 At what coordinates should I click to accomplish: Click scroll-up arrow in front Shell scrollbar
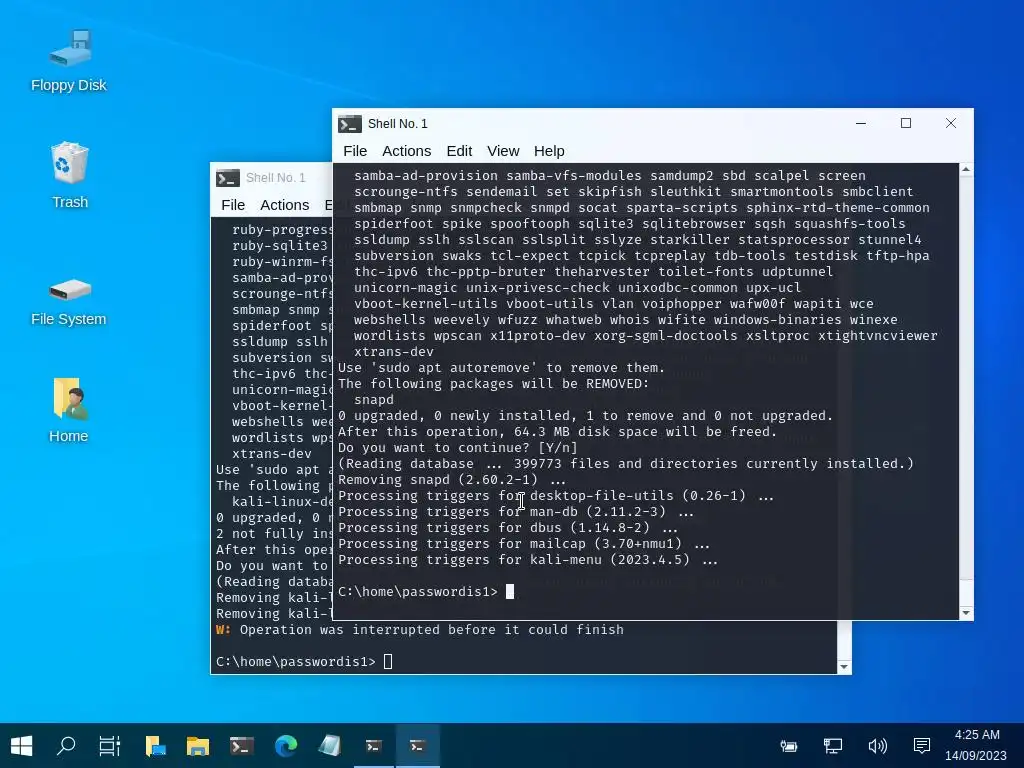click(x=966, y=170)
